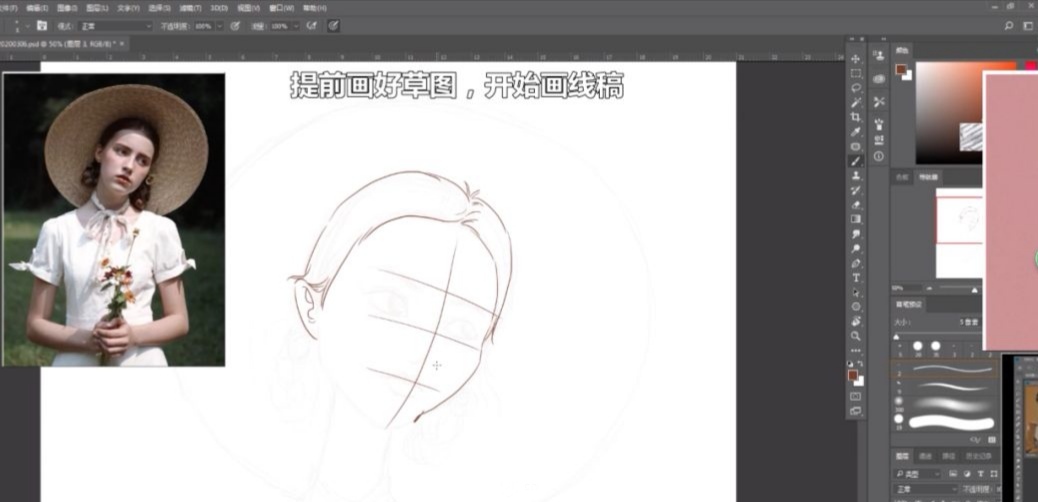Open the brush blending mode dropdown
The height and width of the screenshot is (502, 1038).
tap(116, 25)
